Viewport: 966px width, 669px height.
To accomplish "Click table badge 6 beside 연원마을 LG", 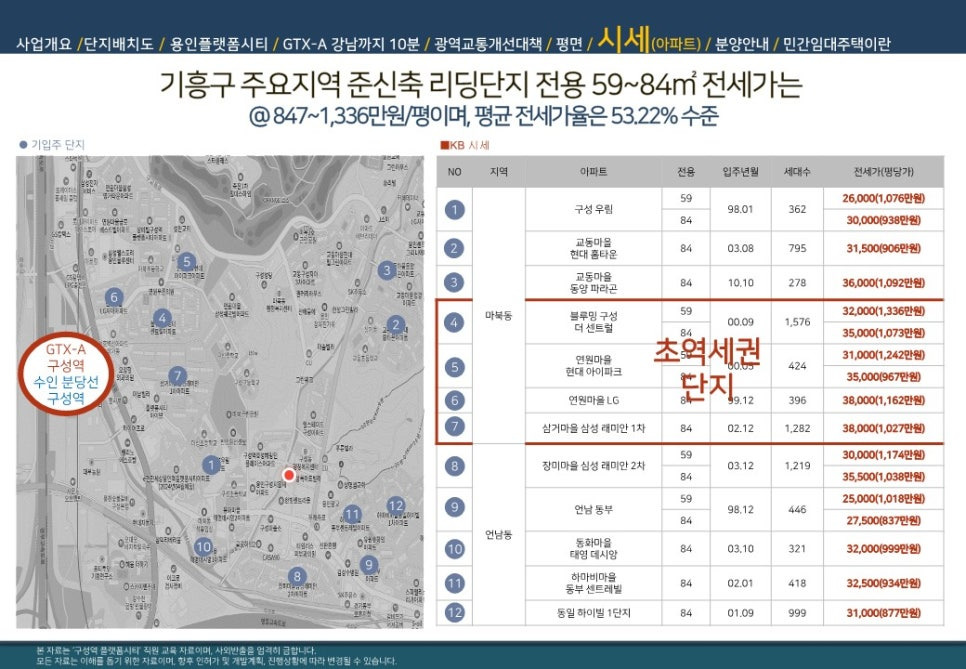I will pos(455,400).
